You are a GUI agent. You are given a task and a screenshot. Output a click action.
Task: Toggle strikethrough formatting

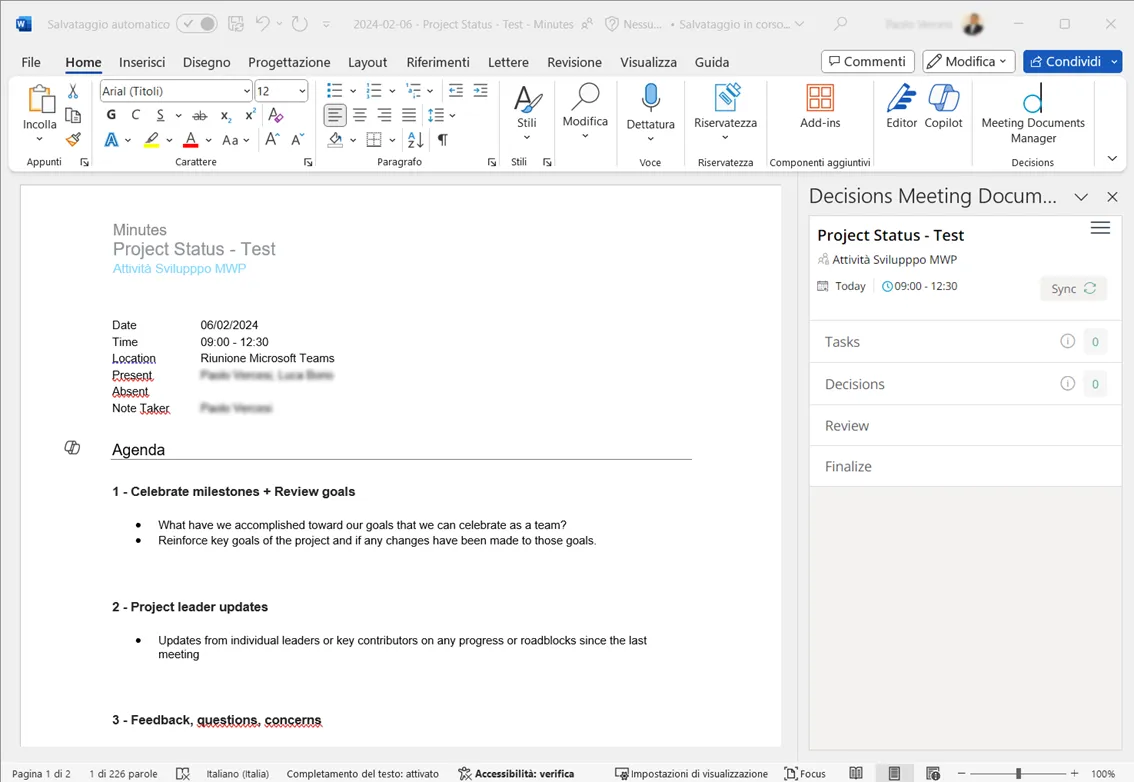[200, 116]
